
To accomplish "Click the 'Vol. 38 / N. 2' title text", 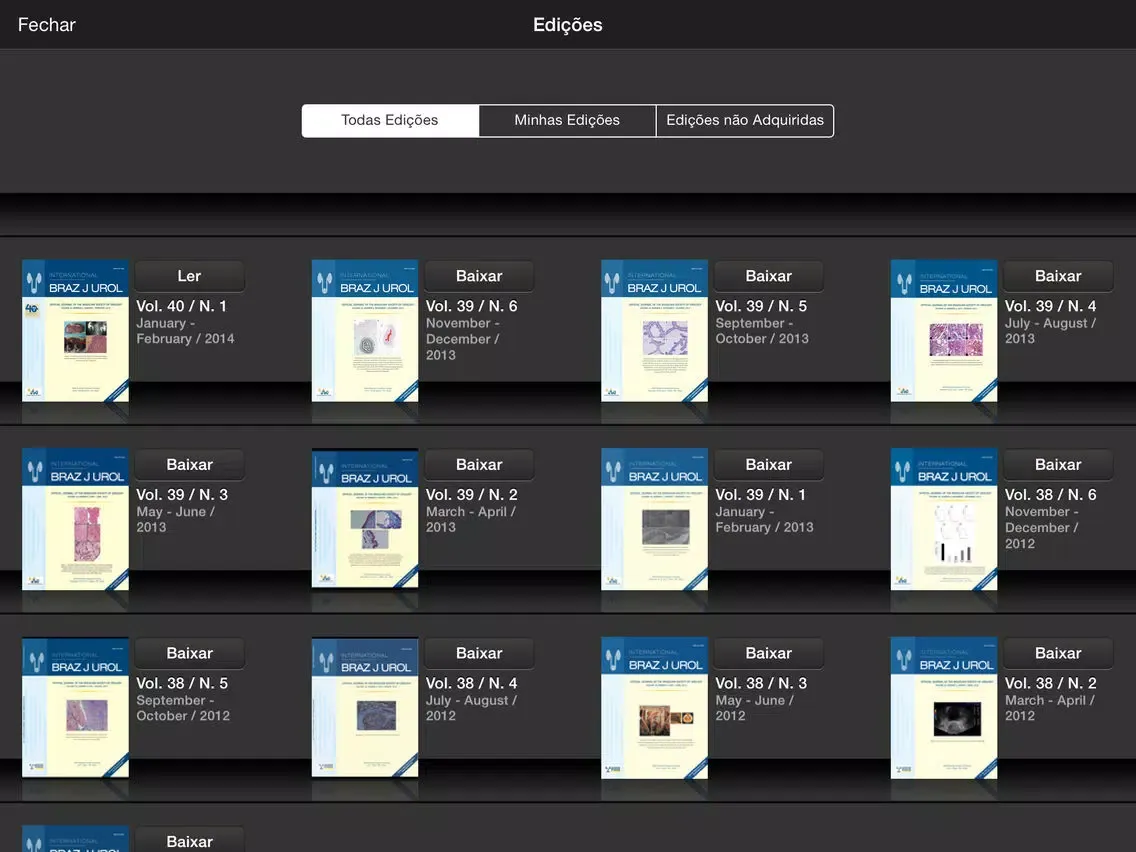I will [1051, 682].
